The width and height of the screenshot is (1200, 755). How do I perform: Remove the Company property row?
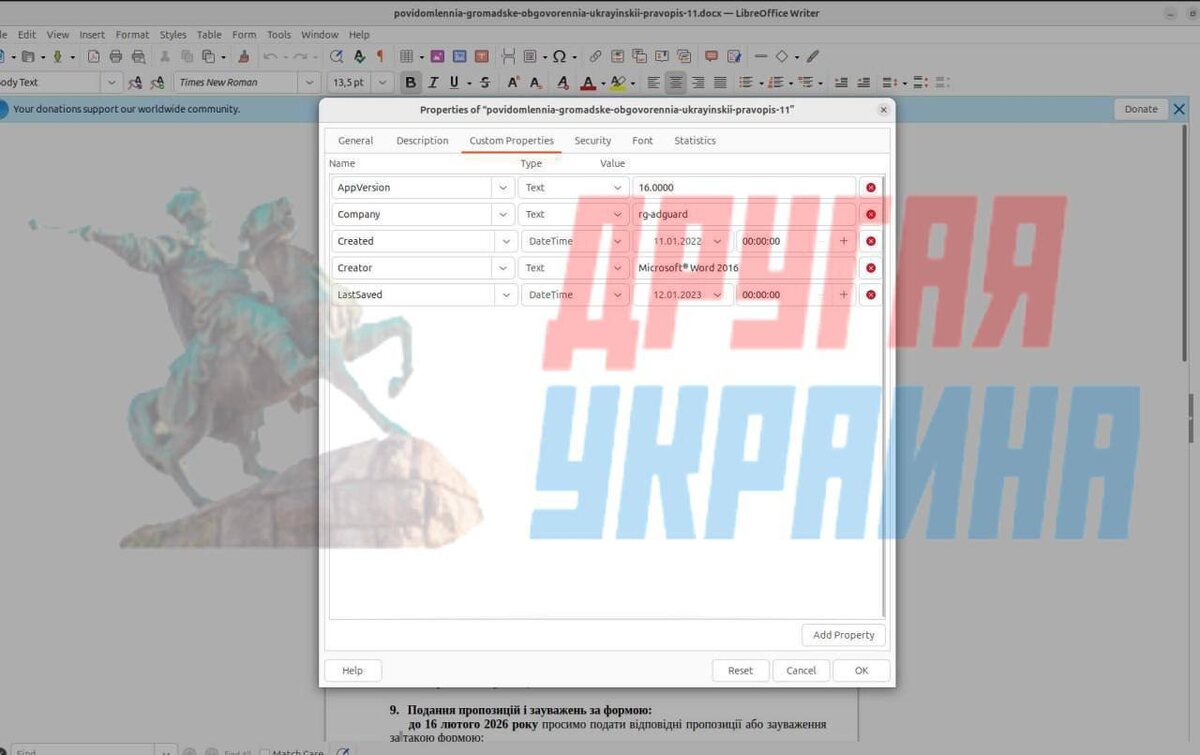click(x=871, y=214)
